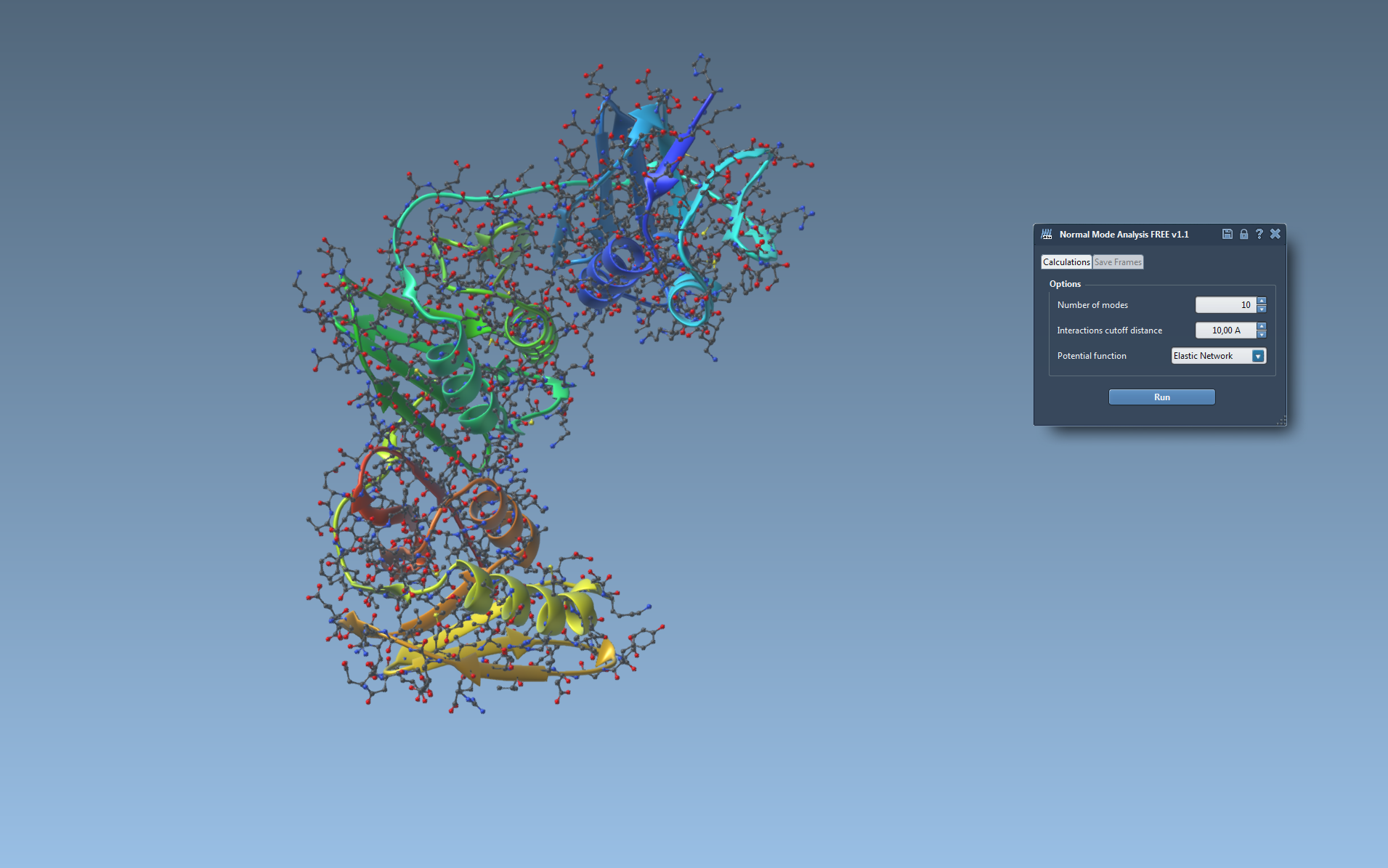Select the Save Frames tab

(x=1118, y=262)
